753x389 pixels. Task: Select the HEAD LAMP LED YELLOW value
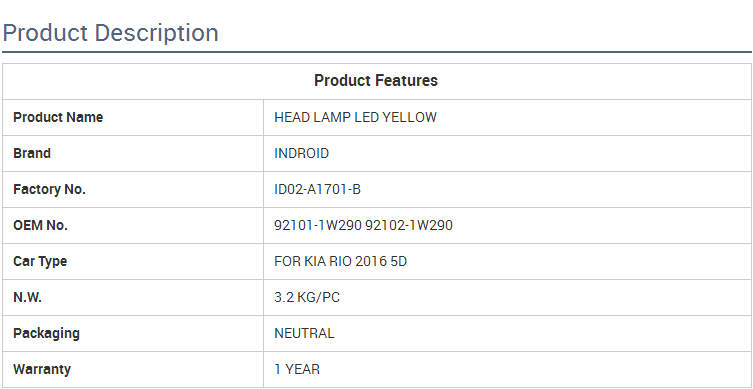(x=355, y=118)
